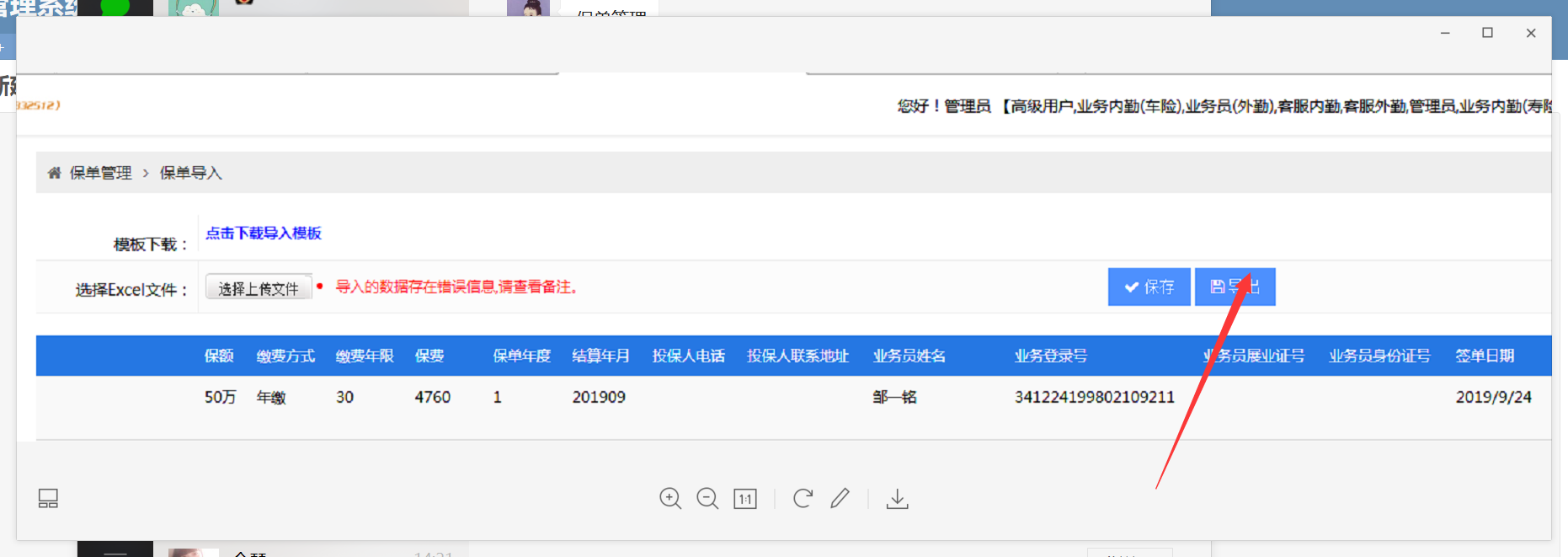The width and height of the screenshot is (1568, 557).
Task: Close the image viewer window
Action: (x=1531, y=33)
